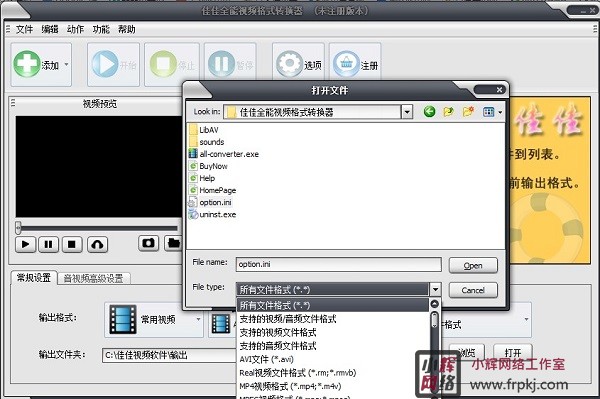Click the Stop (停止) toolbar button
This screenshot has width=600, height=399.
172,64
